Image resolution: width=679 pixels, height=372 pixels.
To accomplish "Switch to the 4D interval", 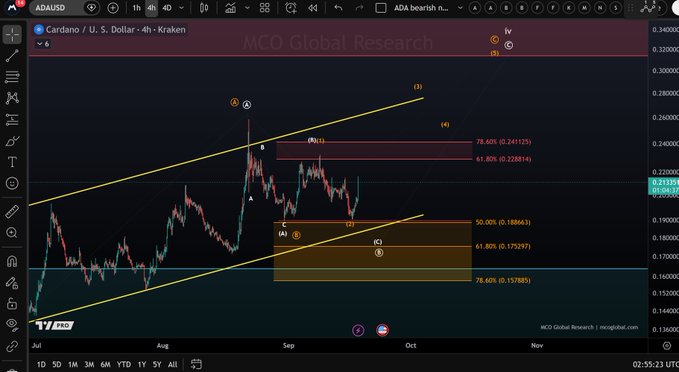I will (x=167, y=8).
